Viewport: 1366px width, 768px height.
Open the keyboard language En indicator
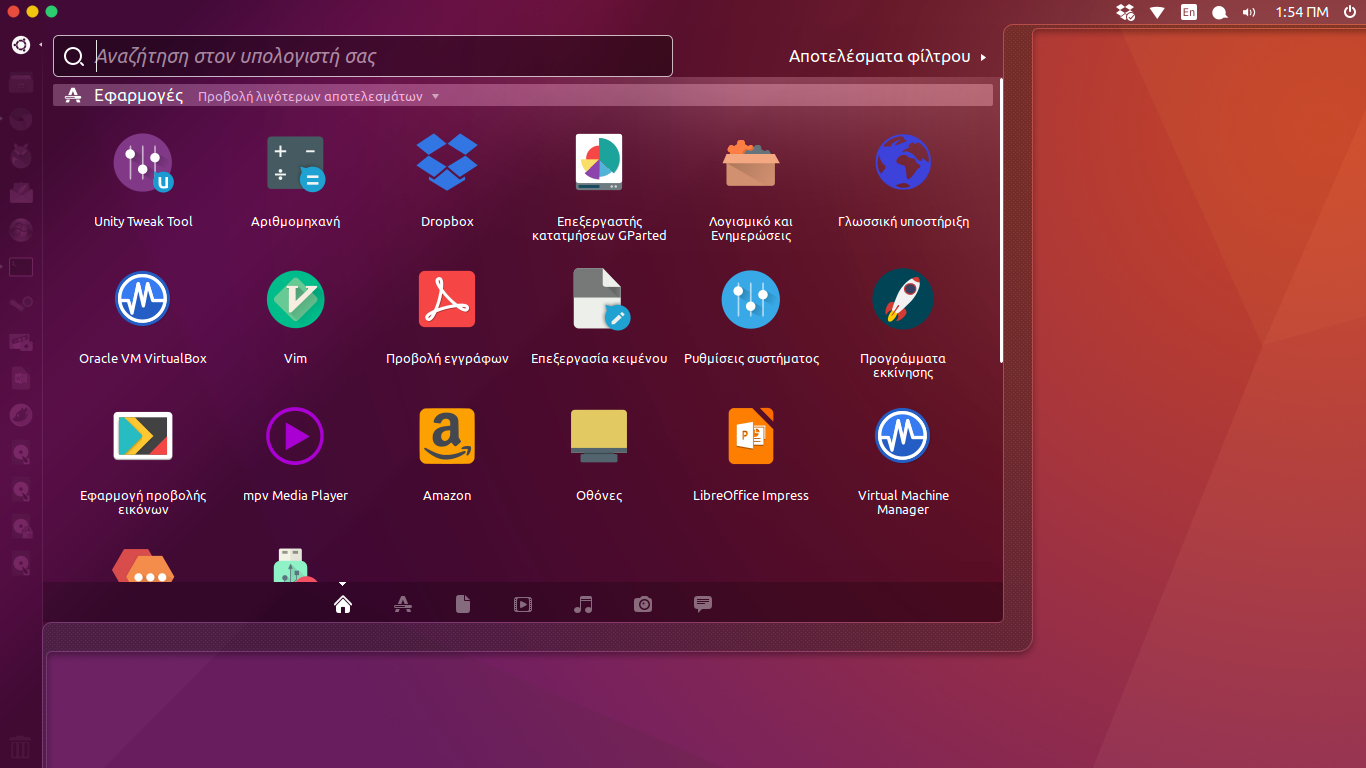click(x=1189, y=12)
